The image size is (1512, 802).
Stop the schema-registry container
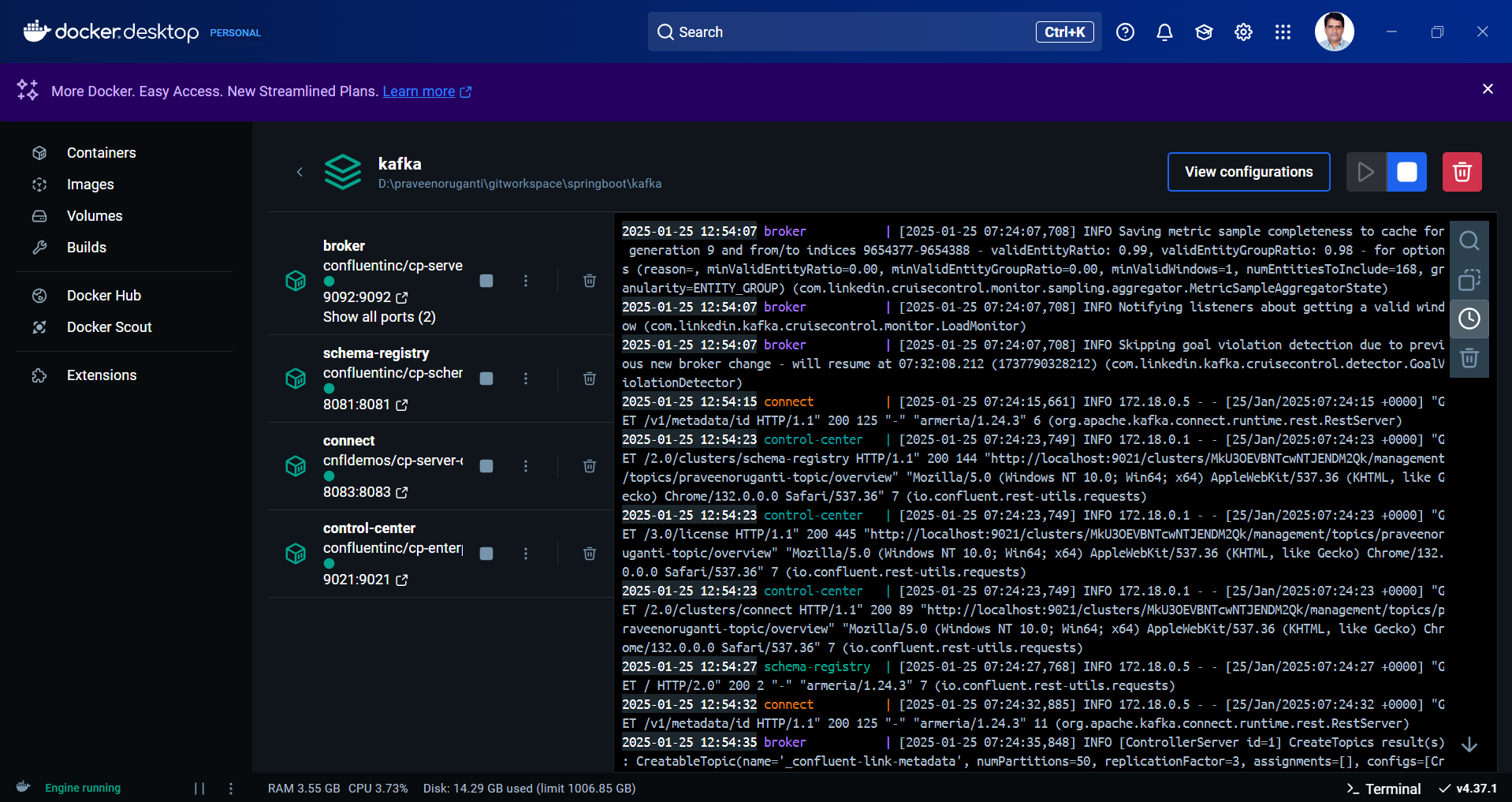point(486,379)
